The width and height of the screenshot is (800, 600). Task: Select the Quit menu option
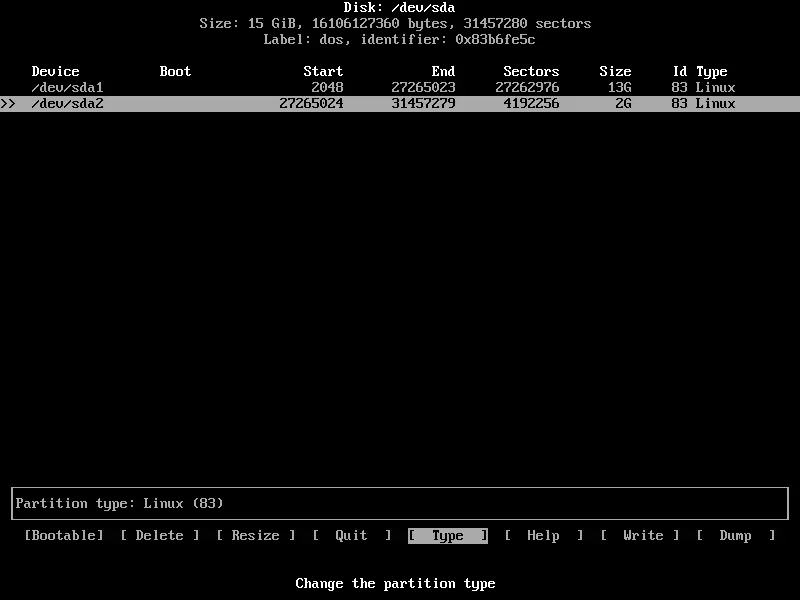(351, 535)
